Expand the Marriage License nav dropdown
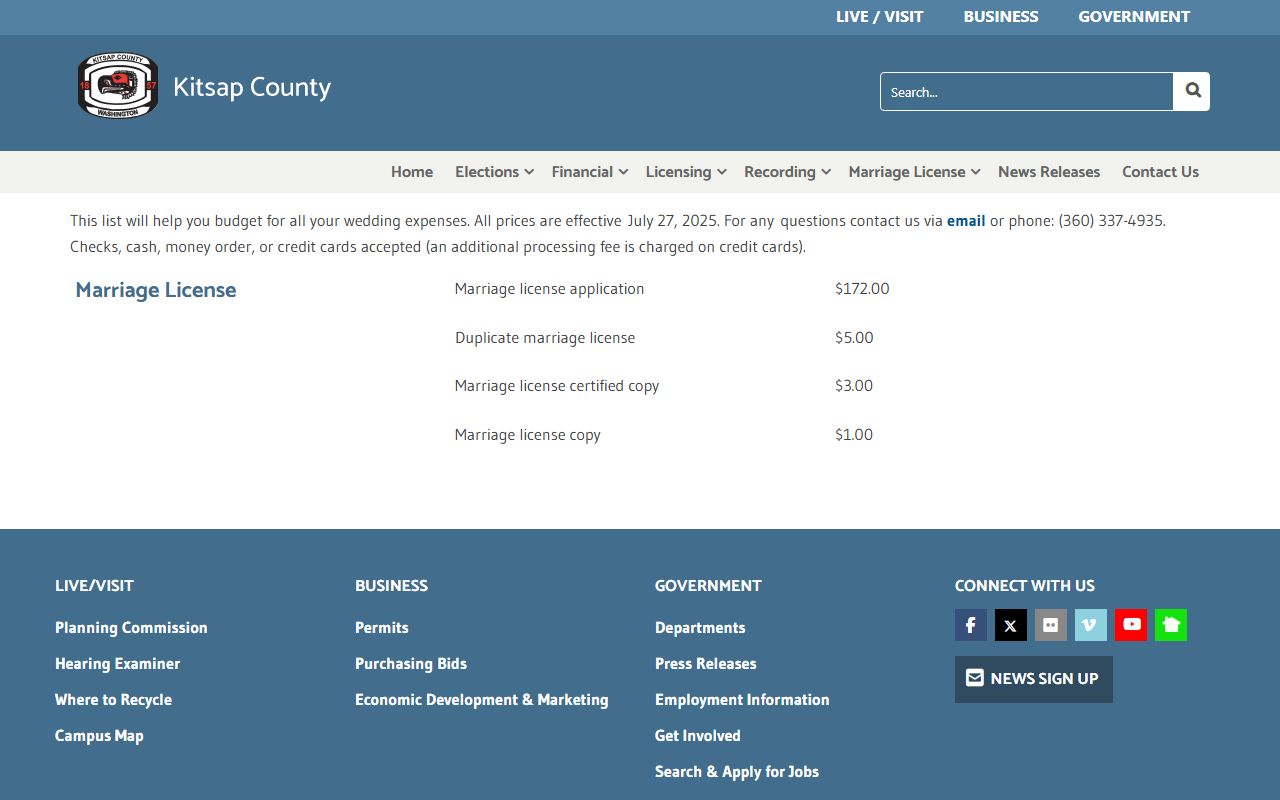Image resolution: width=1280 pixels, height=800 pixels. (914, 172)
